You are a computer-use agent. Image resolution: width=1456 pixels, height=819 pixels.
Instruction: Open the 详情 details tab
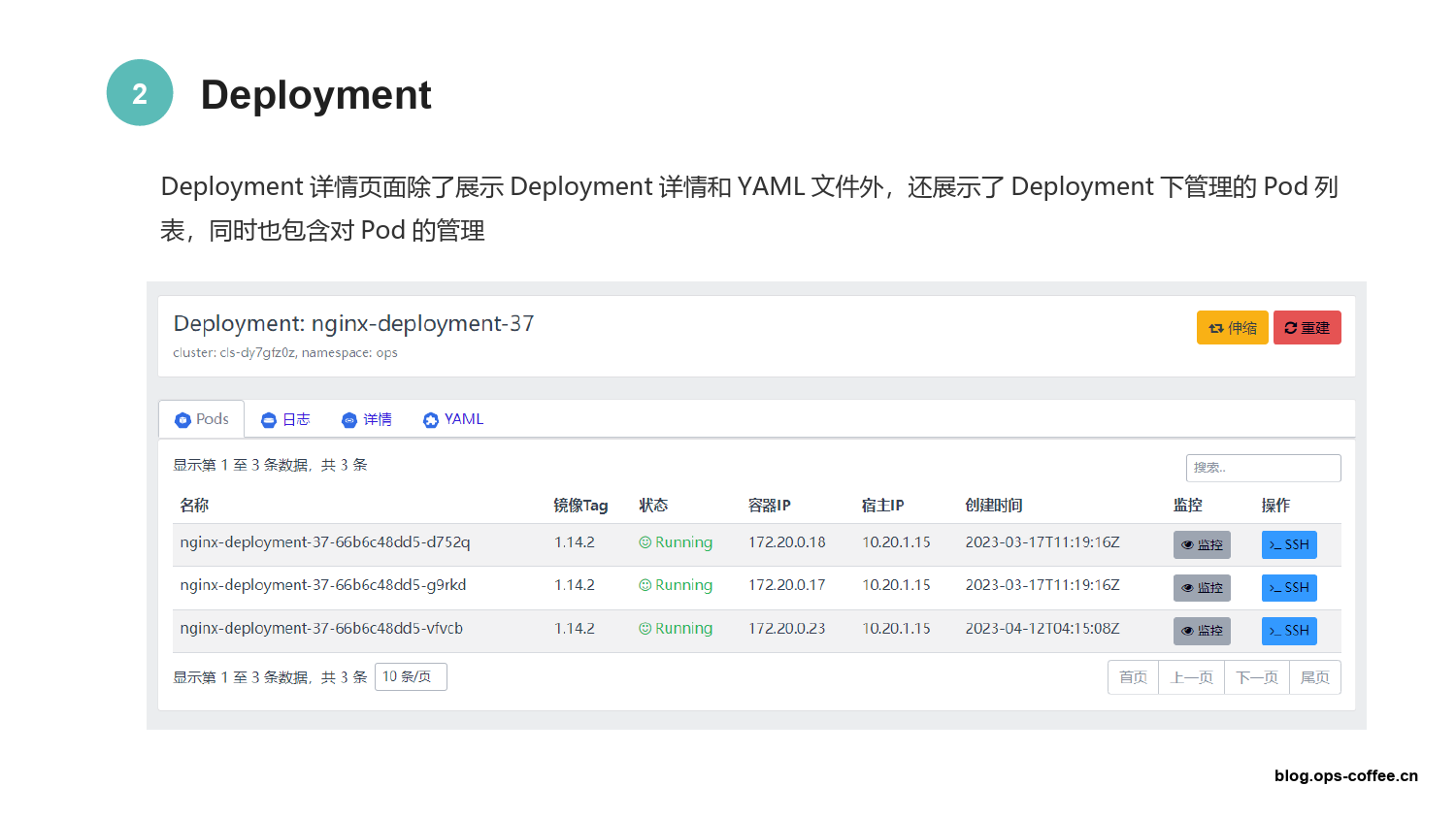[x=367, y=419]
